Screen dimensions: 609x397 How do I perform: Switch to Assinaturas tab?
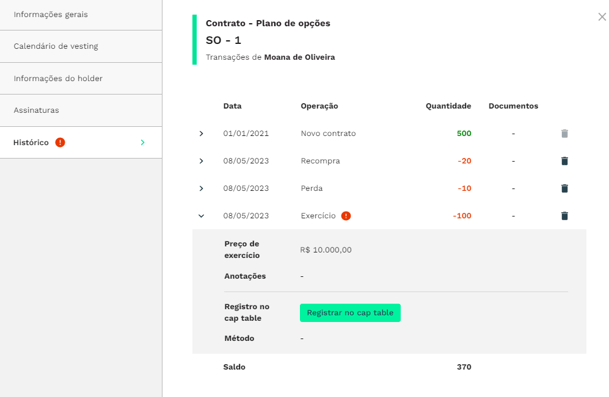81,110
